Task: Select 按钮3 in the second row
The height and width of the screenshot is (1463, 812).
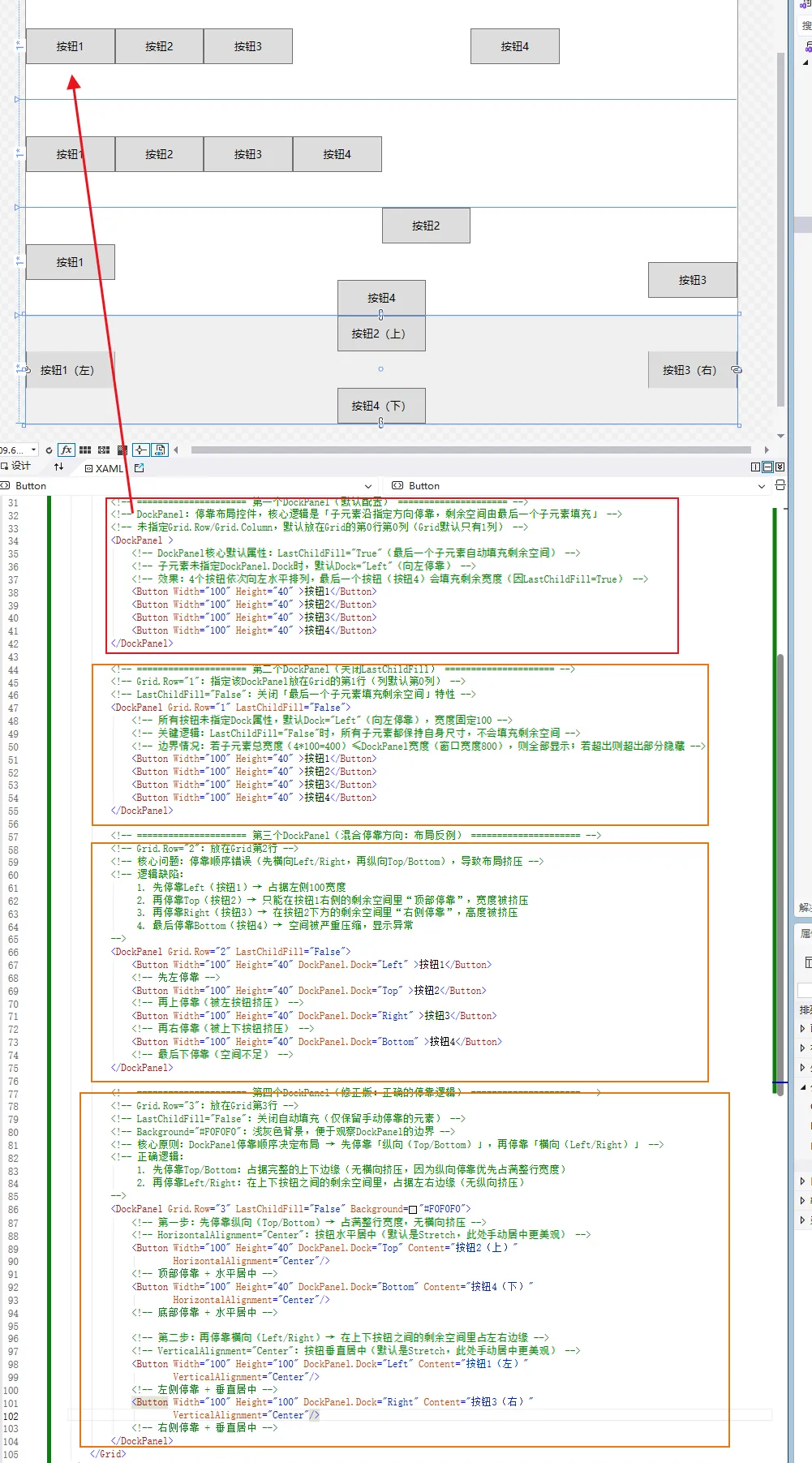Action: click(x=248, y=154)
